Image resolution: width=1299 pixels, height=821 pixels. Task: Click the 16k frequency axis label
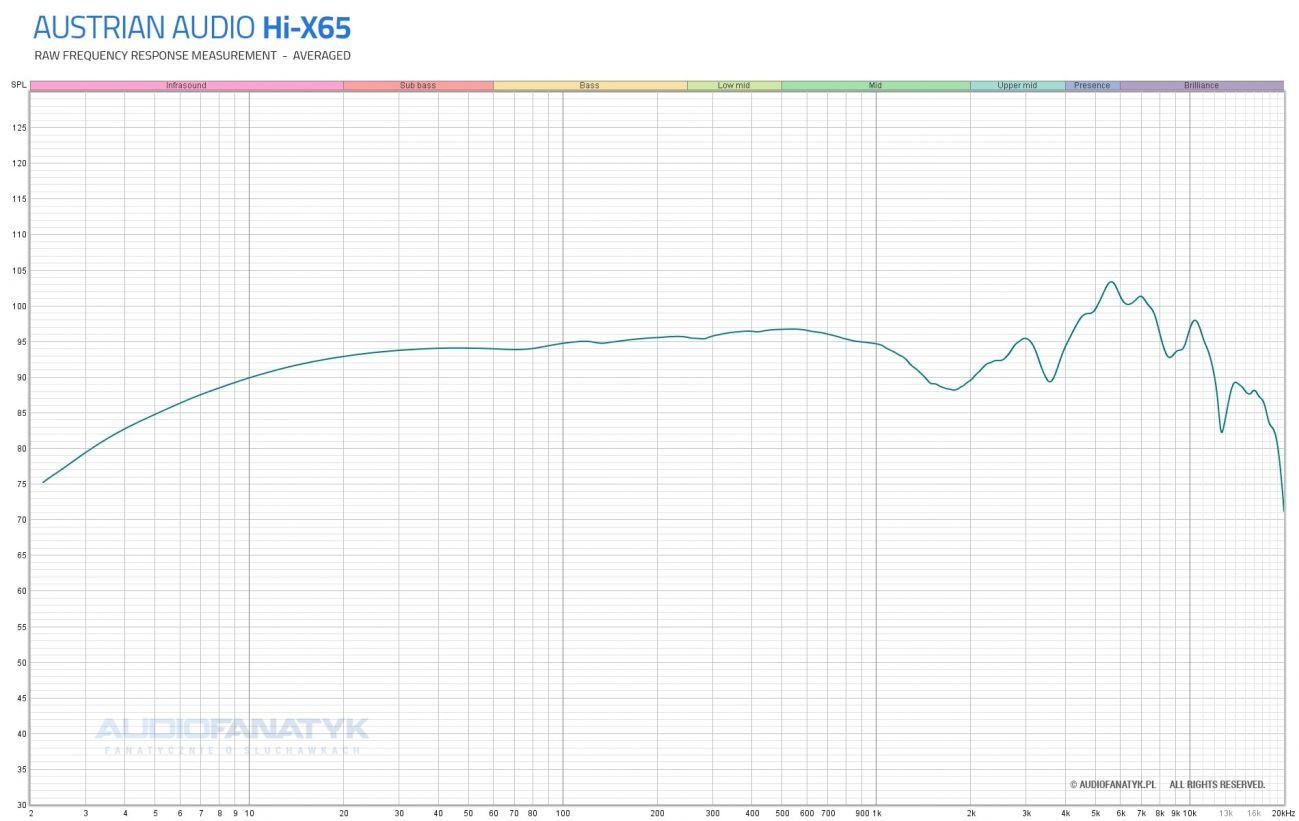1253,814
